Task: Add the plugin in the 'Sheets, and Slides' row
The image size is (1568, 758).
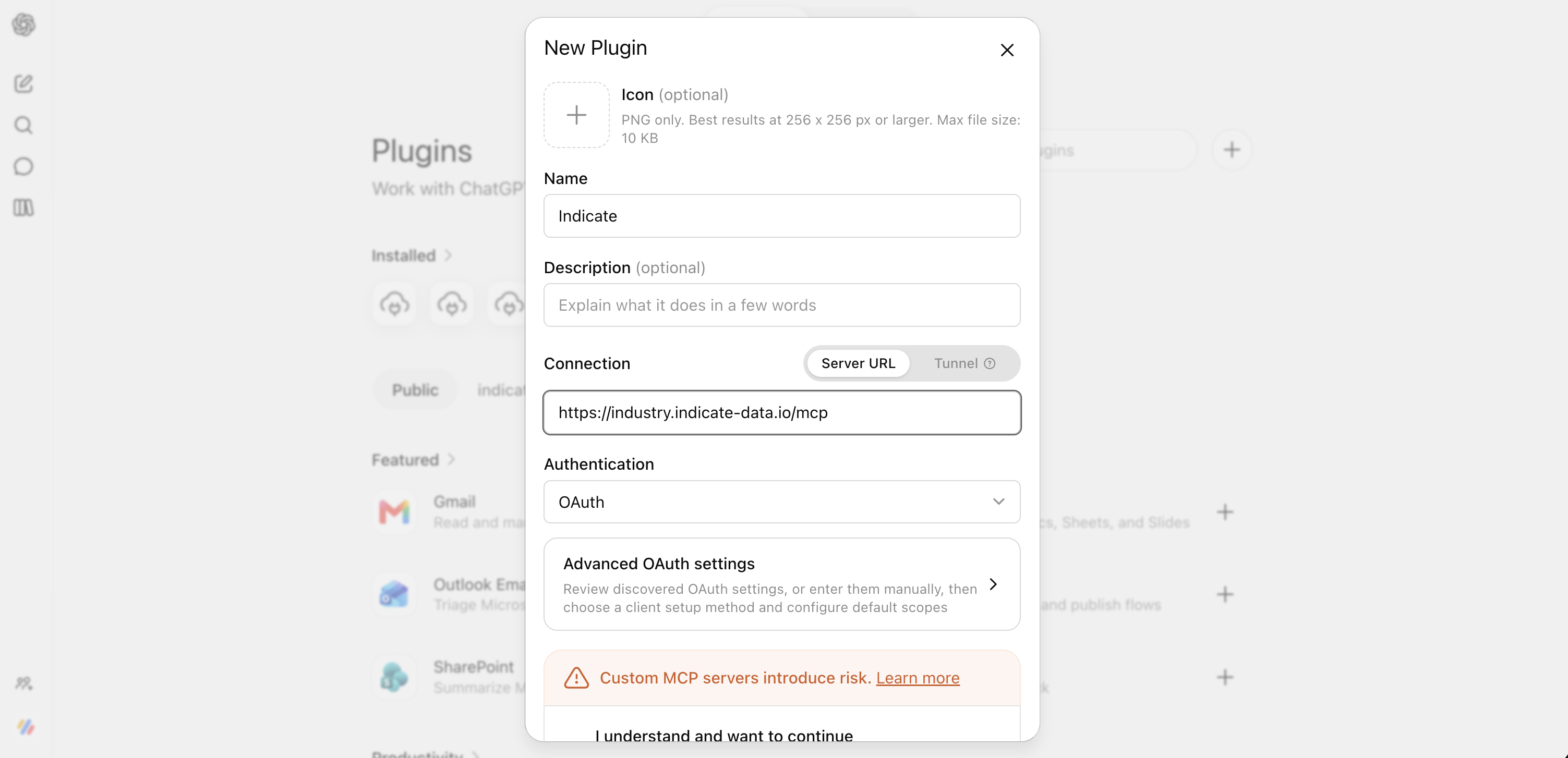Action: [1225, 511]
